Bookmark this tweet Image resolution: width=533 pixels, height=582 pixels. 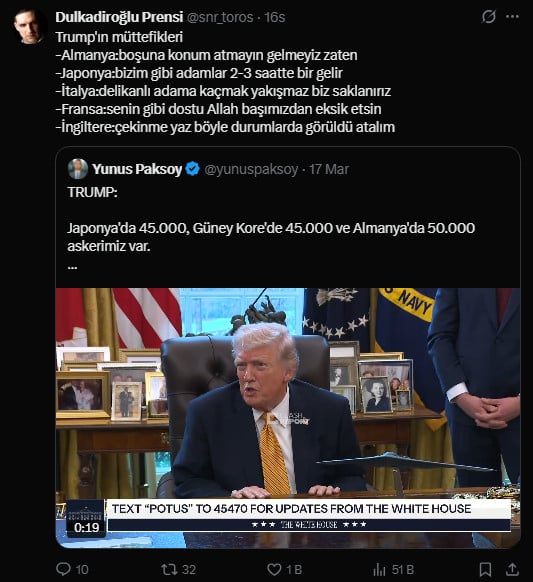point(485,569)
